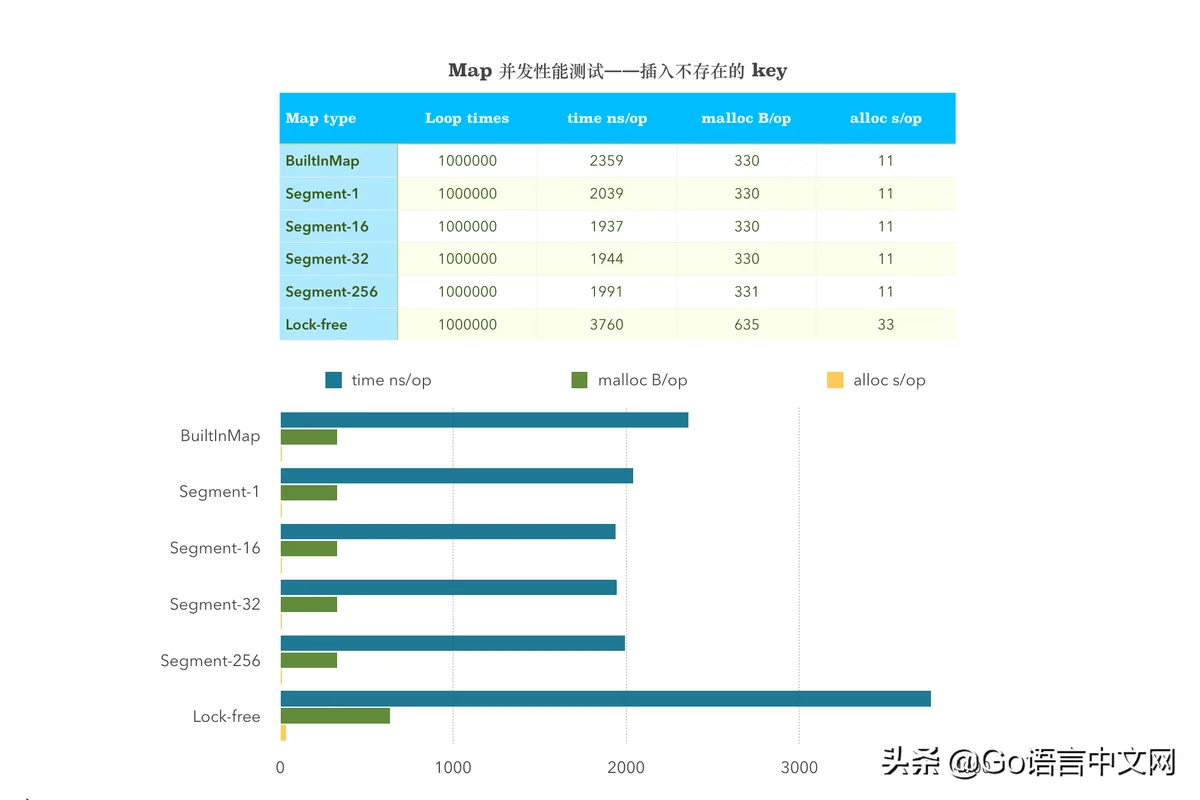Select the "Segment-32" table row label
The height and width of the screenshot is (800, 1200).
pyautogui.click(x=327, y=259)
